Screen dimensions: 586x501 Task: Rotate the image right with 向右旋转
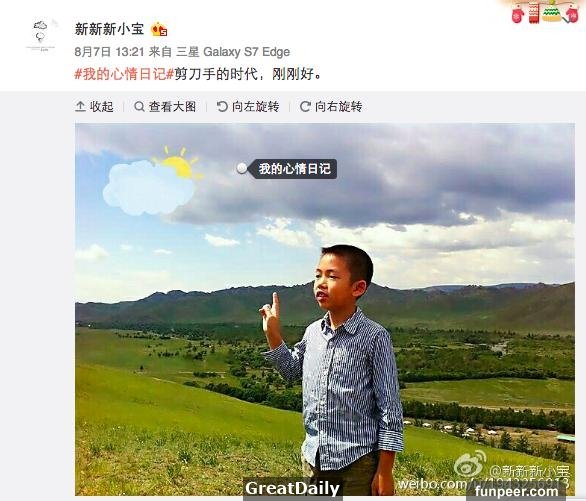pos(331,106)
